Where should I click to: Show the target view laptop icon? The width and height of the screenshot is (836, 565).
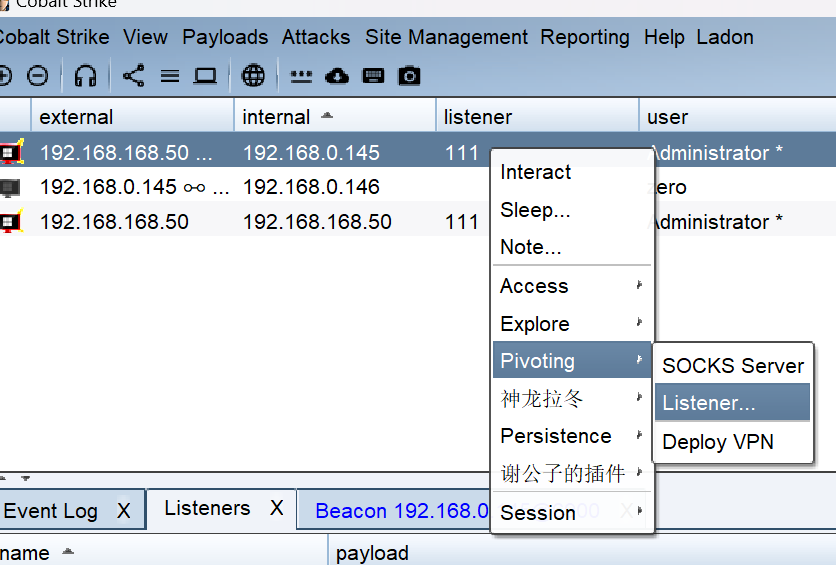(x=206, y=75)
